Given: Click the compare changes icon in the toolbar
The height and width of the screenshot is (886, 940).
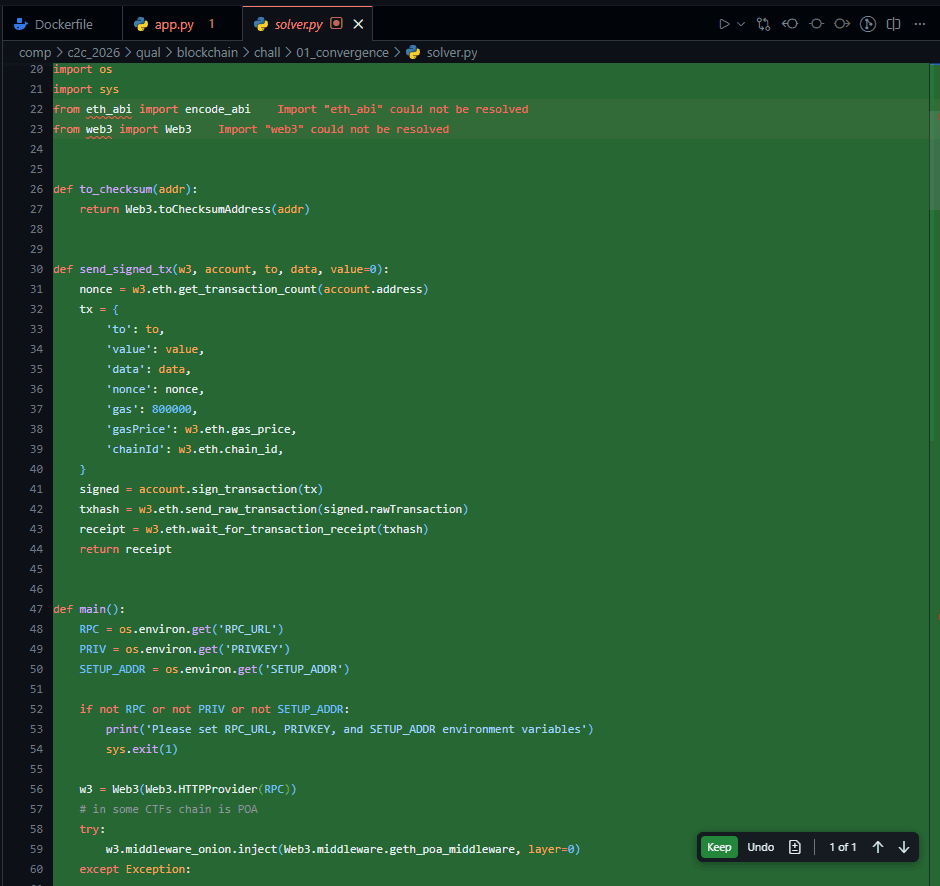Looking at the screenshot, I should (x=764, y=23).
